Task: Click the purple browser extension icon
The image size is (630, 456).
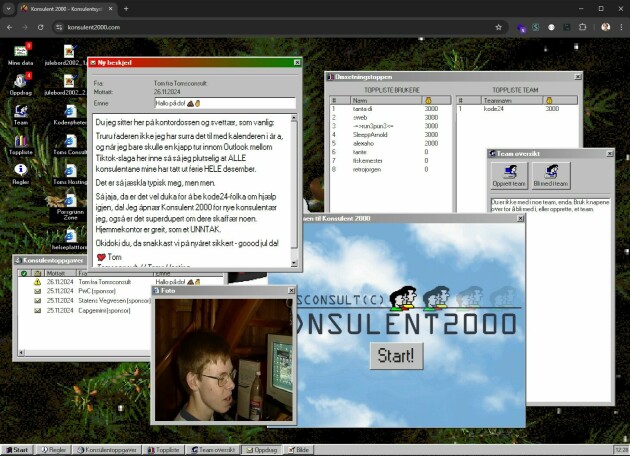Action: coord(521,27)
